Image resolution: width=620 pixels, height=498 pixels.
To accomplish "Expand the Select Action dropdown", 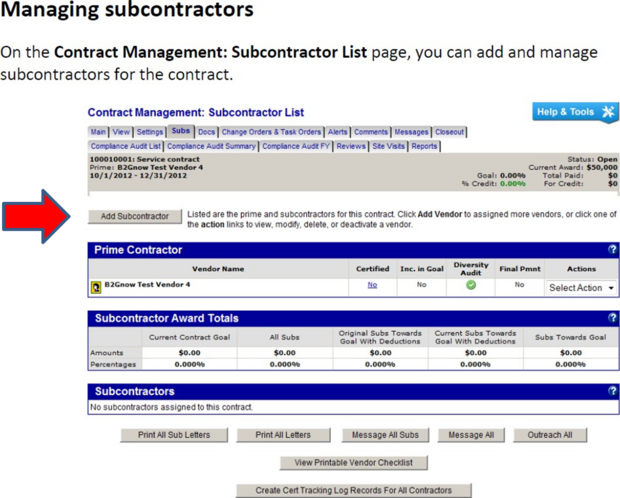I will [581, 288].
